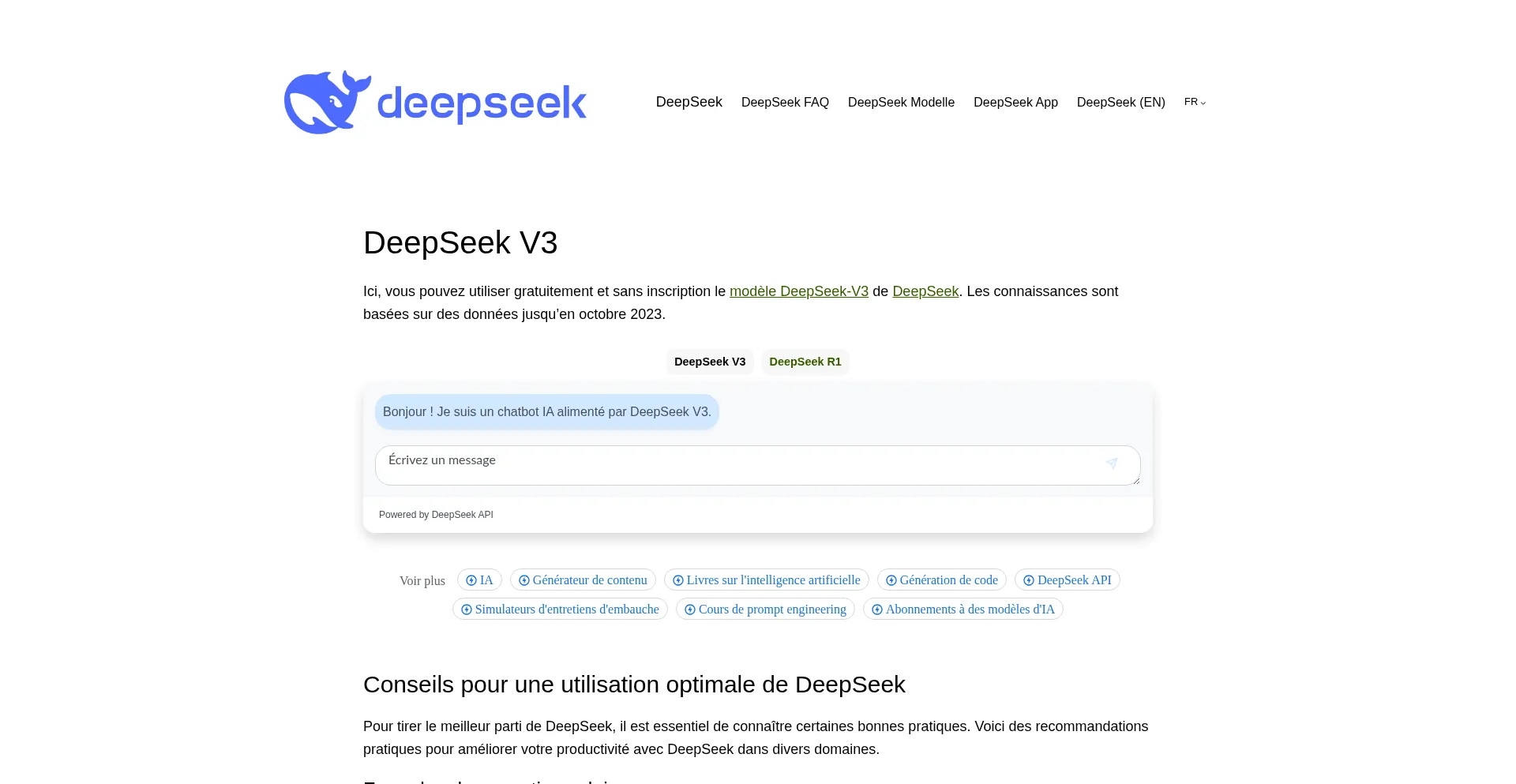Click the Bonjour chatbot greeting bubble

coord(547,412)
